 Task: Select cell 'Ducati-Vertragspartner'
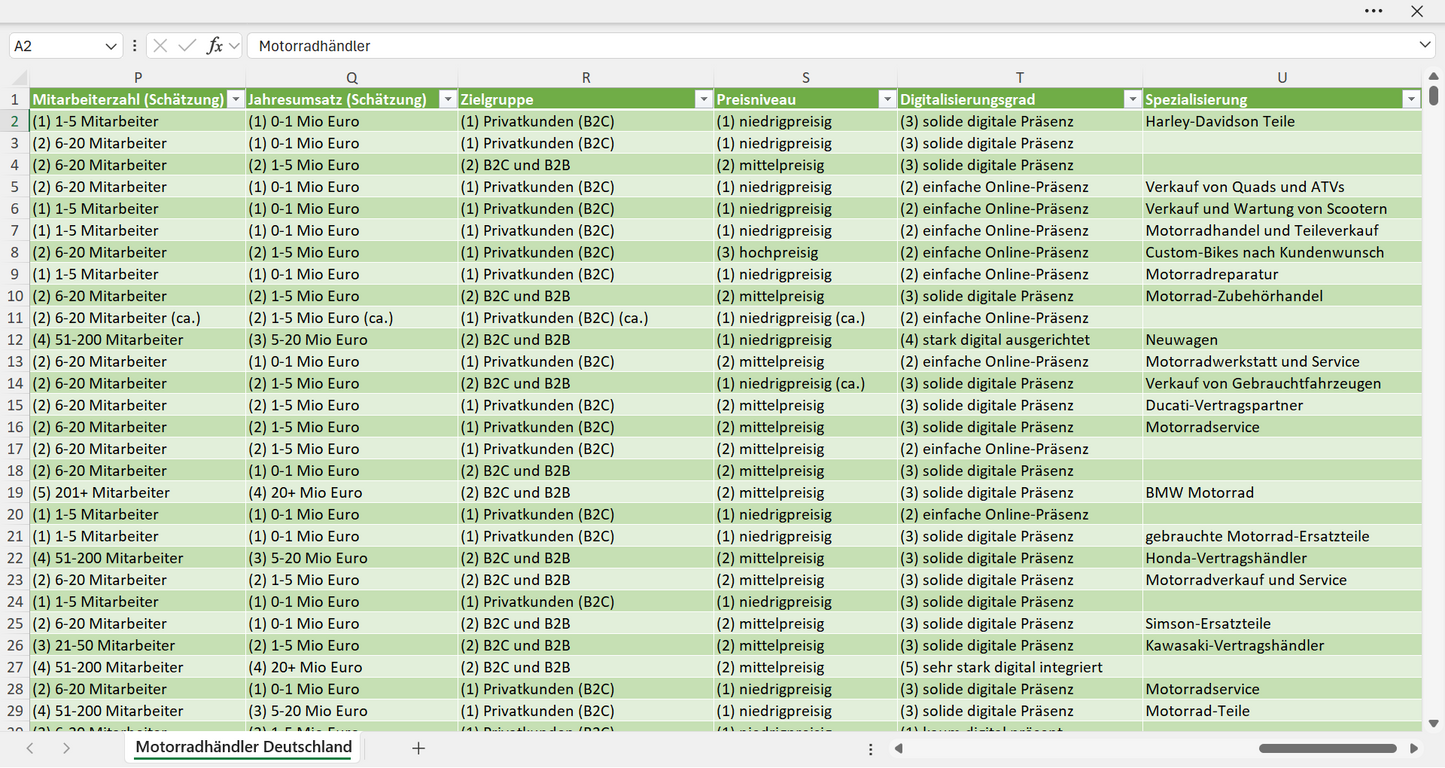1282,405
